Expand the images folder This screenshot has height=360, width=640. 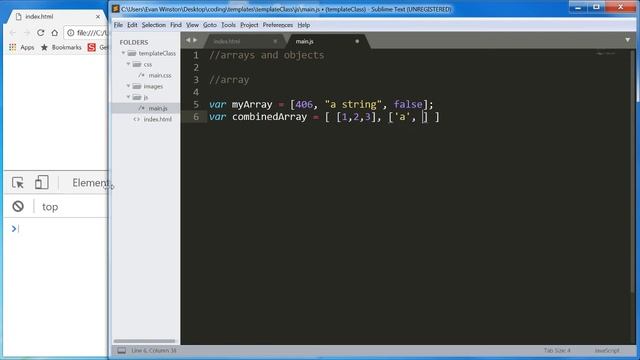(128, 86)
